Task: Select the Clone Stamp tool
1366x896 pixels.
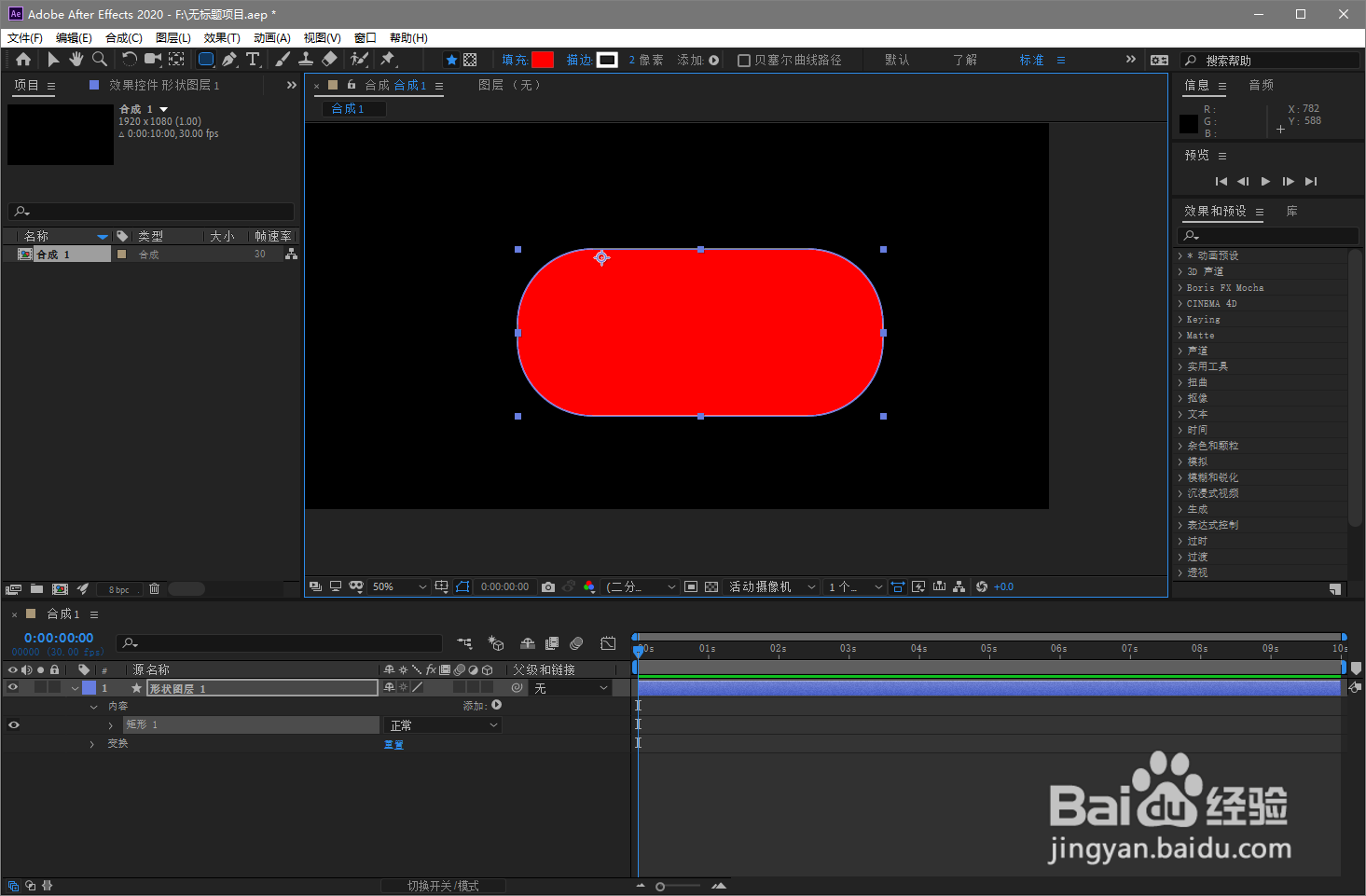Action: pos(306,60)
